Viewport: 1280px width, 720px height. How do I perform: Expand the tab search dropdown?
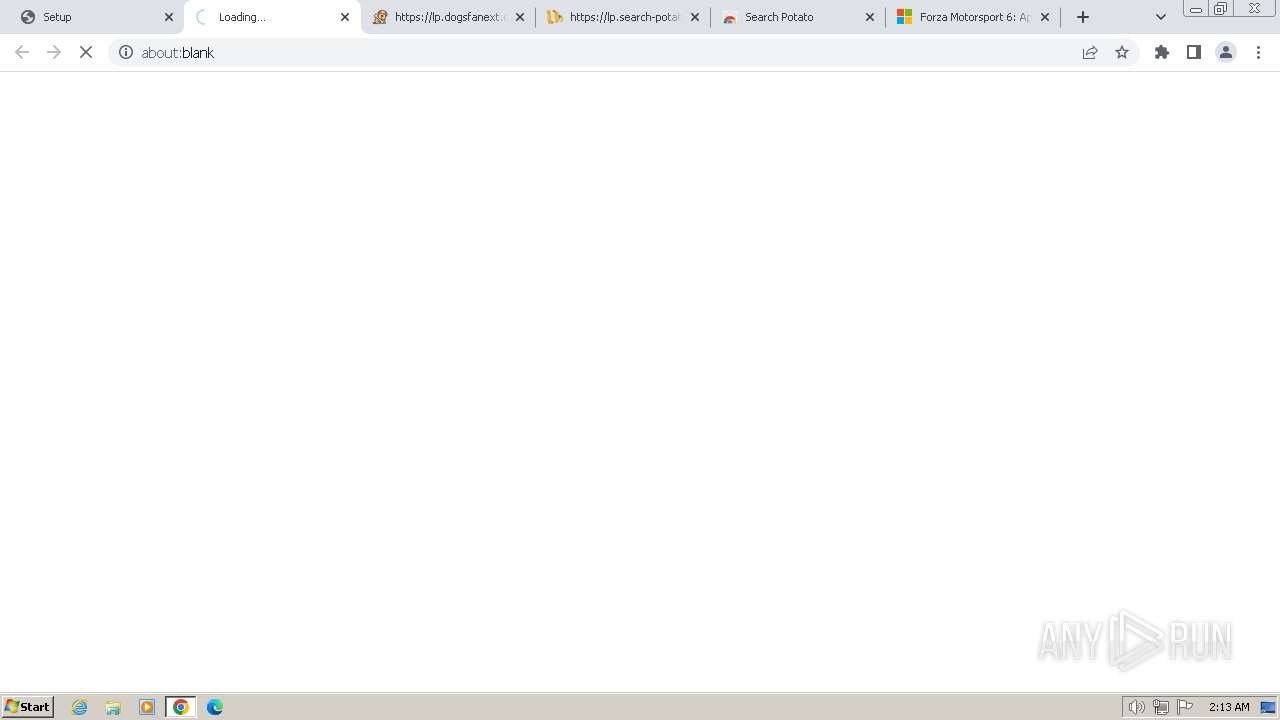tap(1161, 17)
